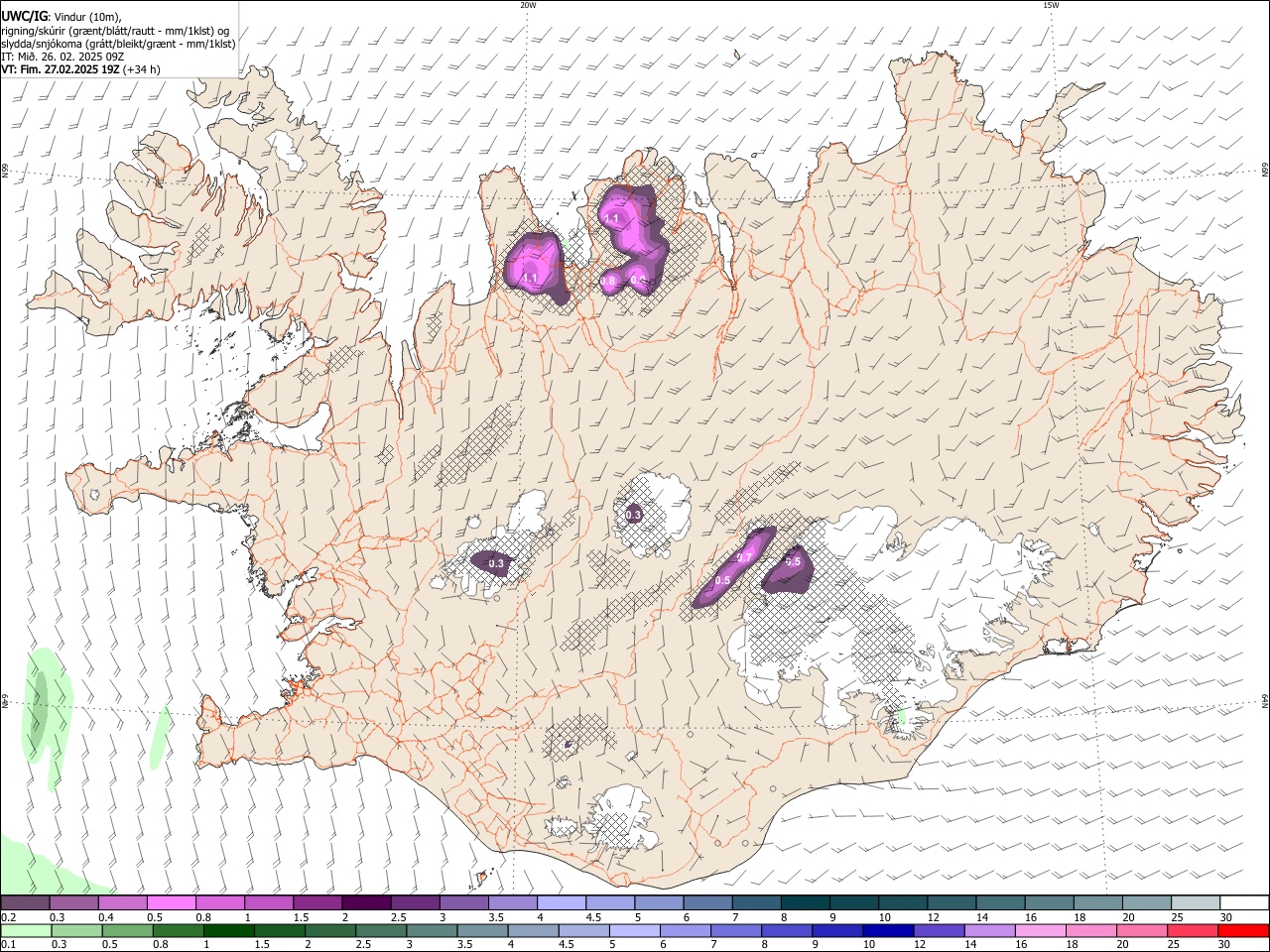Click the snow scale swatch starting at 0.8
This screenshot has width=1270, height=952.
click(x=219, y=903)
